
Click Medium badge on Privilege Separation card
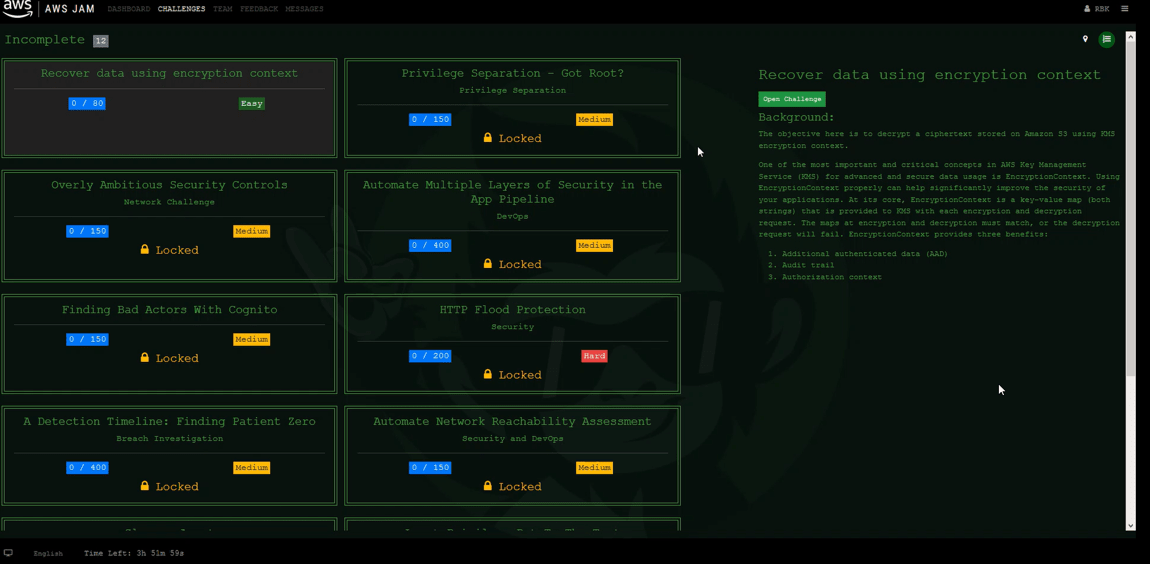[x=594, y=119]
